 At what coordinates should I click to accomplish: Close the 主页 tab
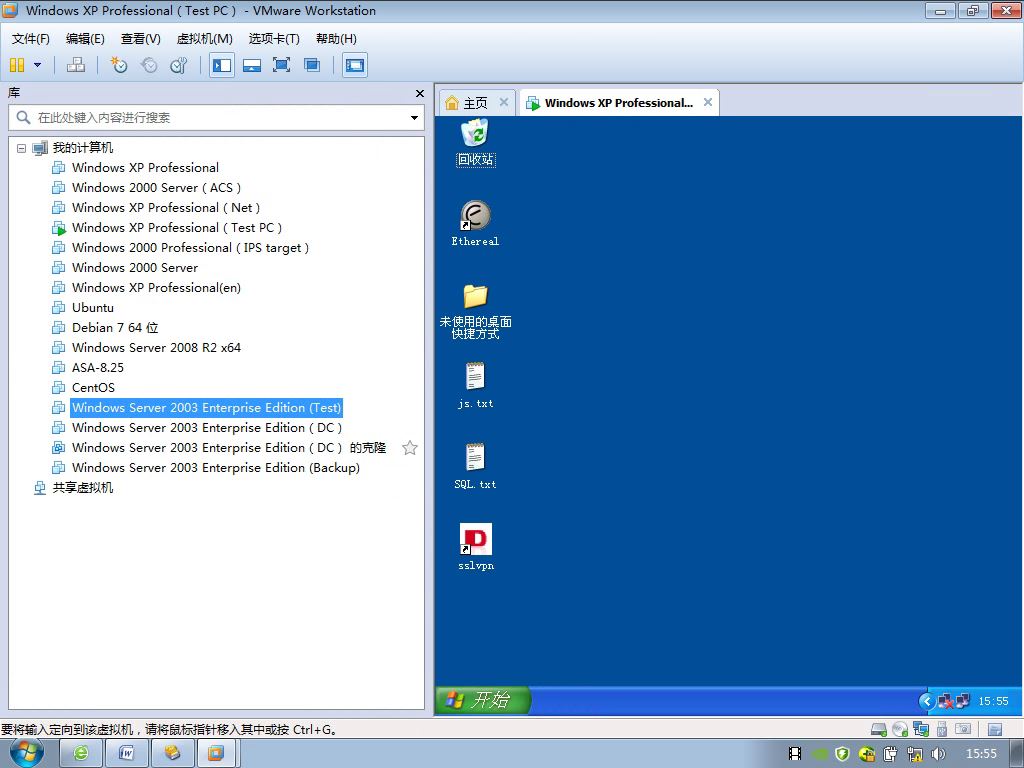pos(504,103)
